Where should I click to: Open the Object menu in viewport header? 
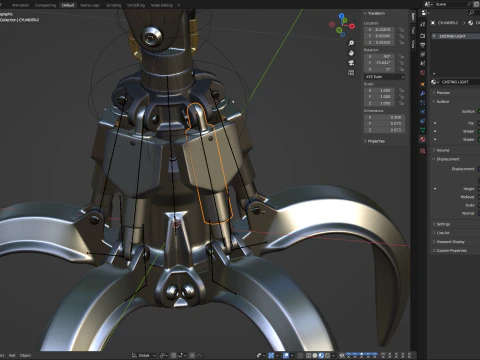(x=25, y=355)
